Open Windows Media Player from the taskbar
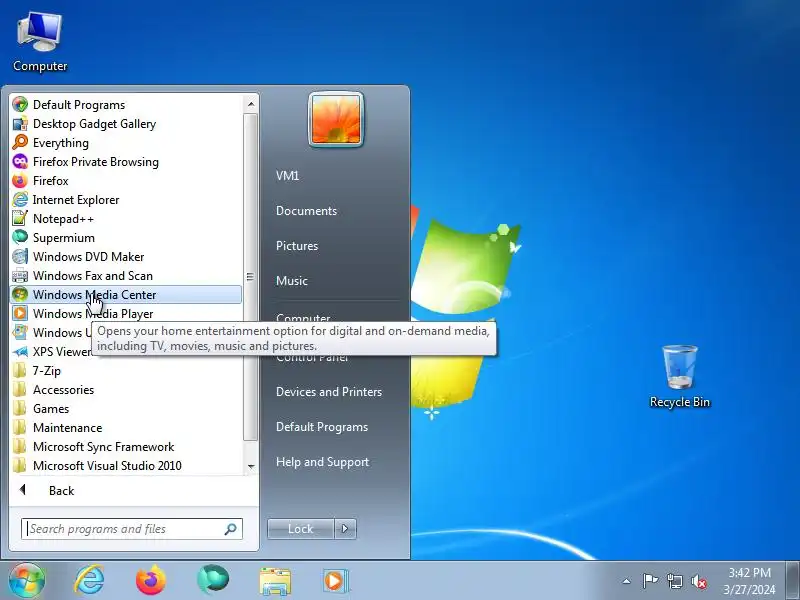Viewport: 800px width, 600px height. tap(335, 580)
